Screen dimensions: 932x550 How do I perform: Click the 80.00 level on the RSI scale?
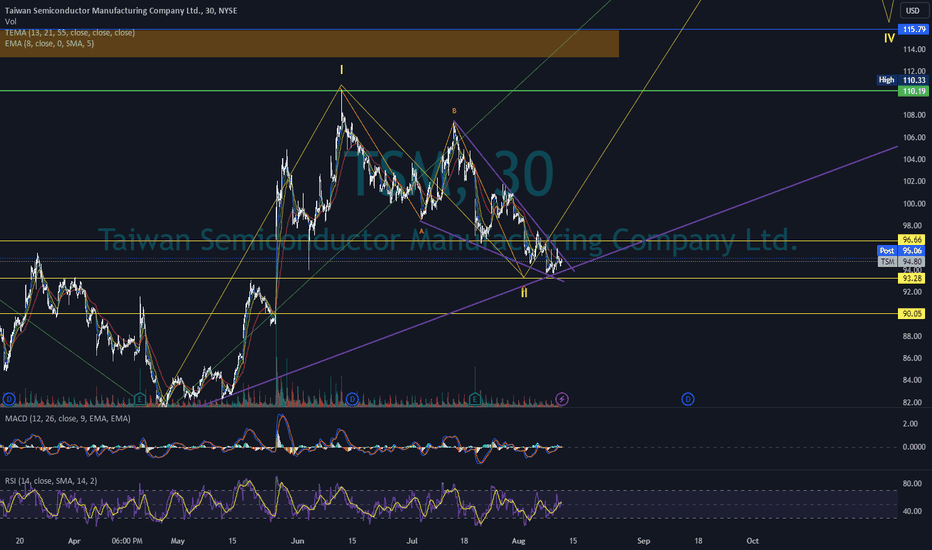912,483
